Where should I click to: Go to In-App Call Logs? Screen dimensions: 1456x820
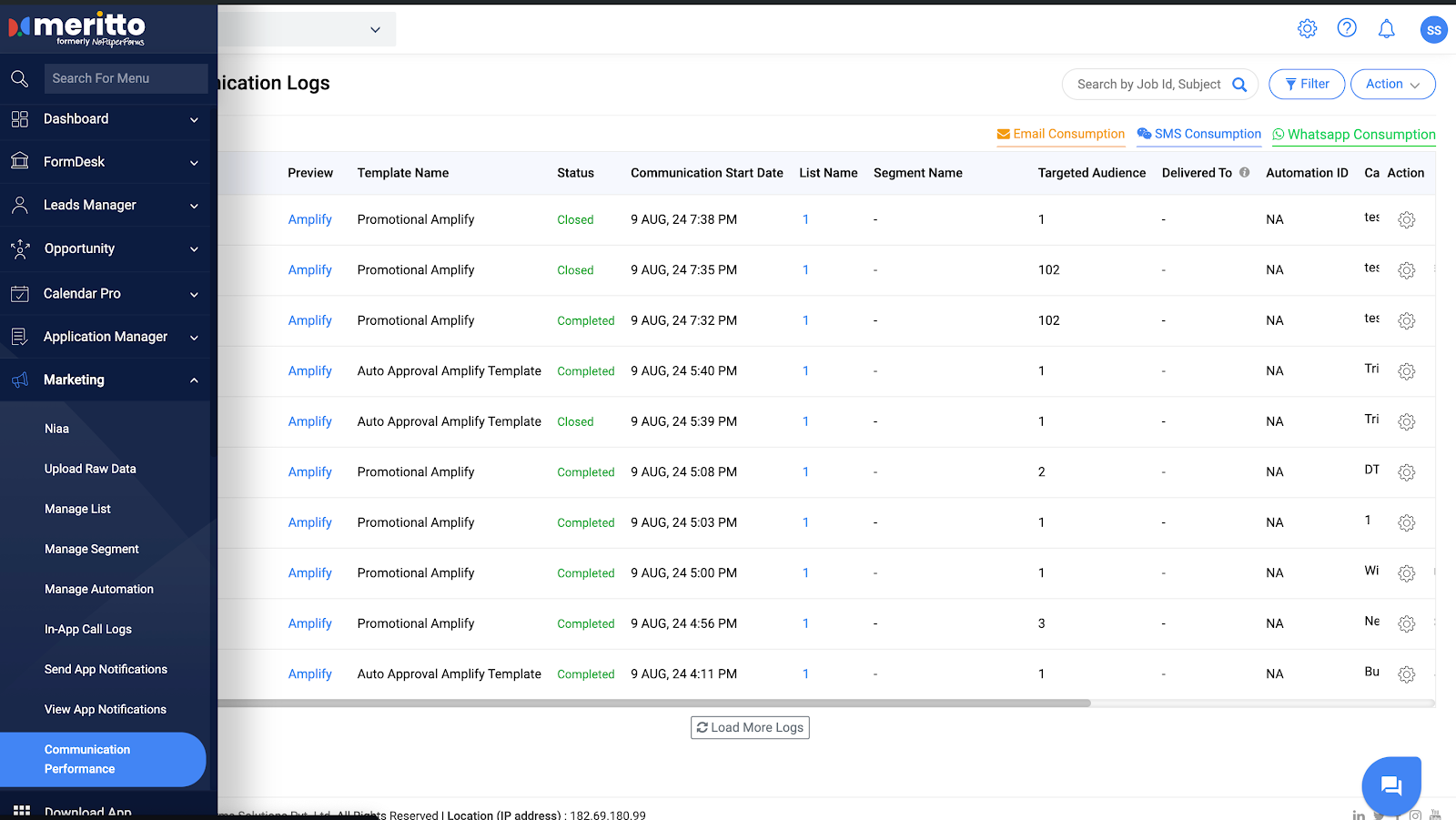point(88,630)
